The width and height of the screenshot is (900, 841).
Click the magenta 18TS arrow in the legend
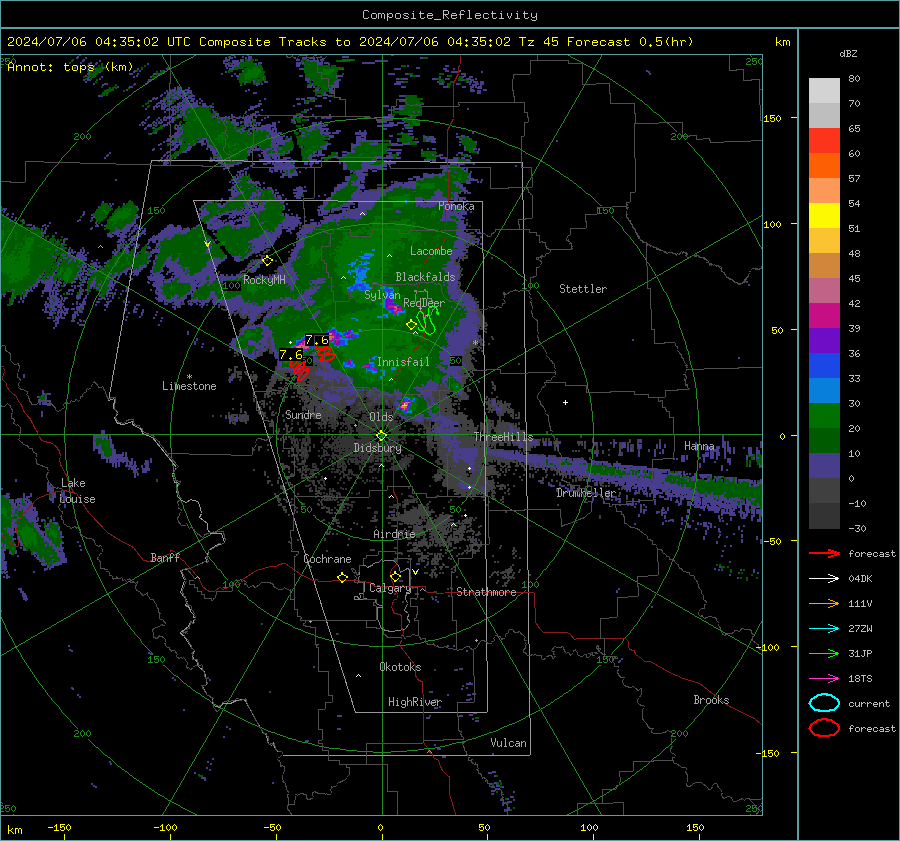[x=824, y=679]
